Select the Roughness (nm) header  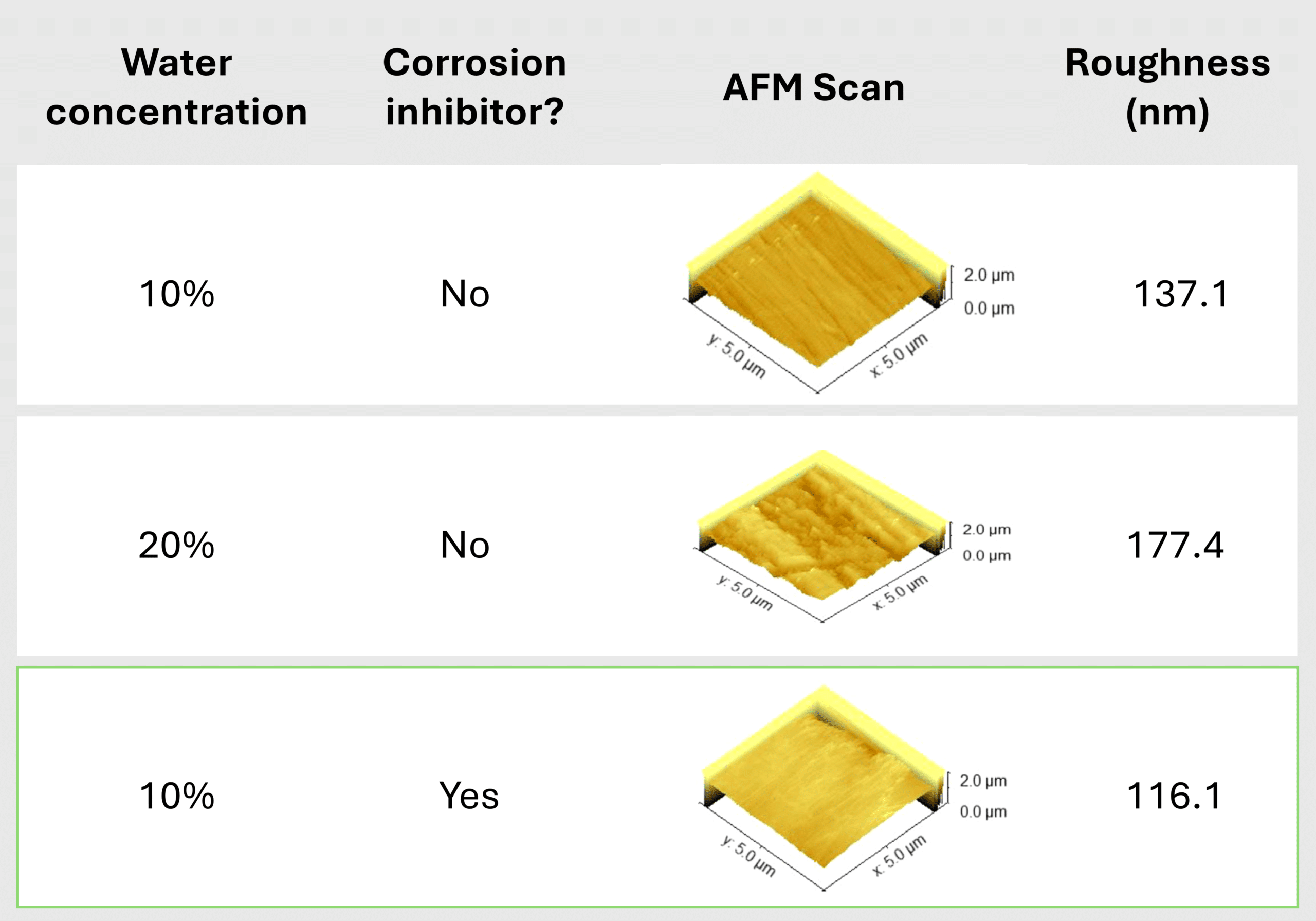pos(1167,87)
